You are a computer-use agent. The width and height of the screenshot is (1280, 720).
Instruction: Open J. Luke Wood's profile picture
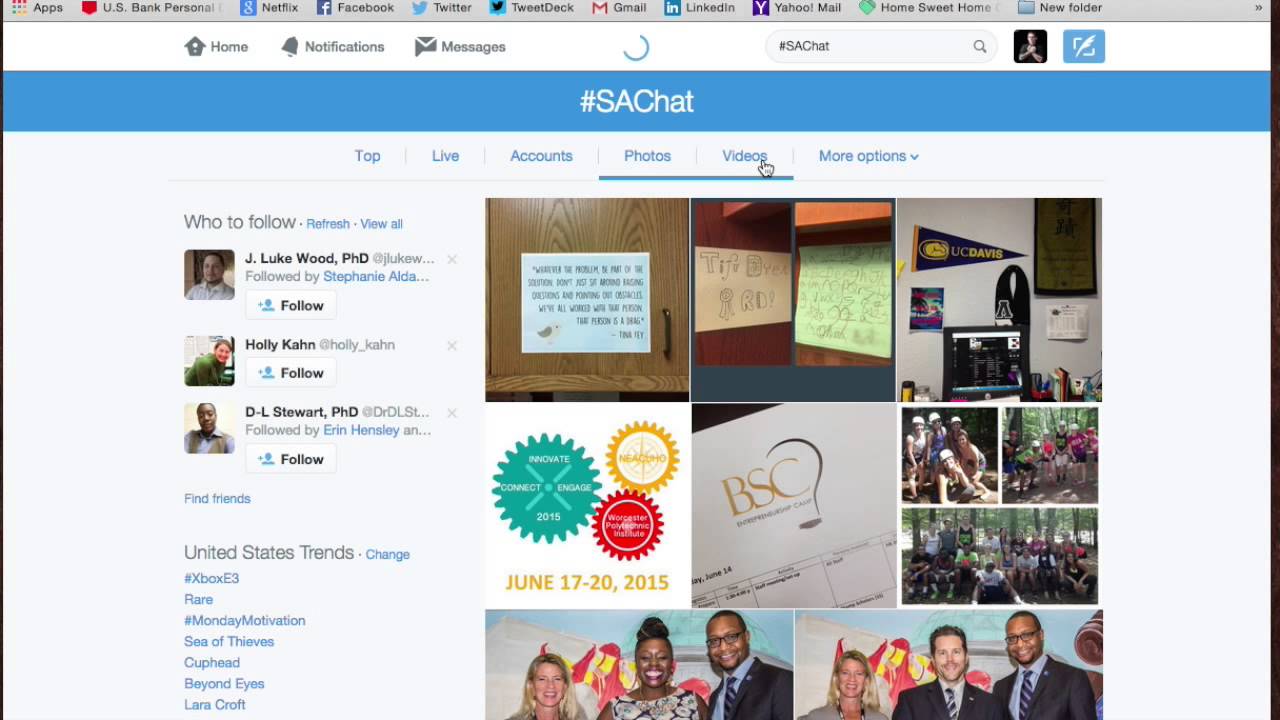pyautogui.click(x=209, y=275)
